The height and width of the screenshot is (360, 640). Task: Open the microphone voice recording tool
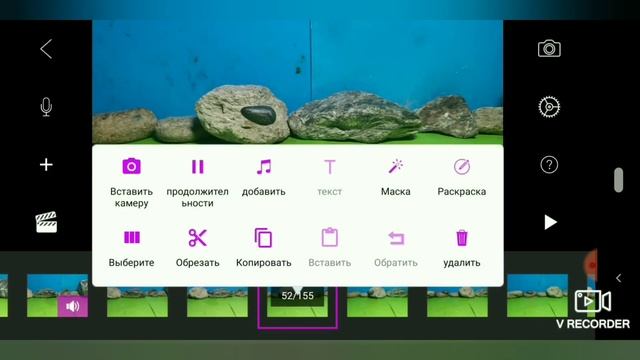click(x=46, y=107)
